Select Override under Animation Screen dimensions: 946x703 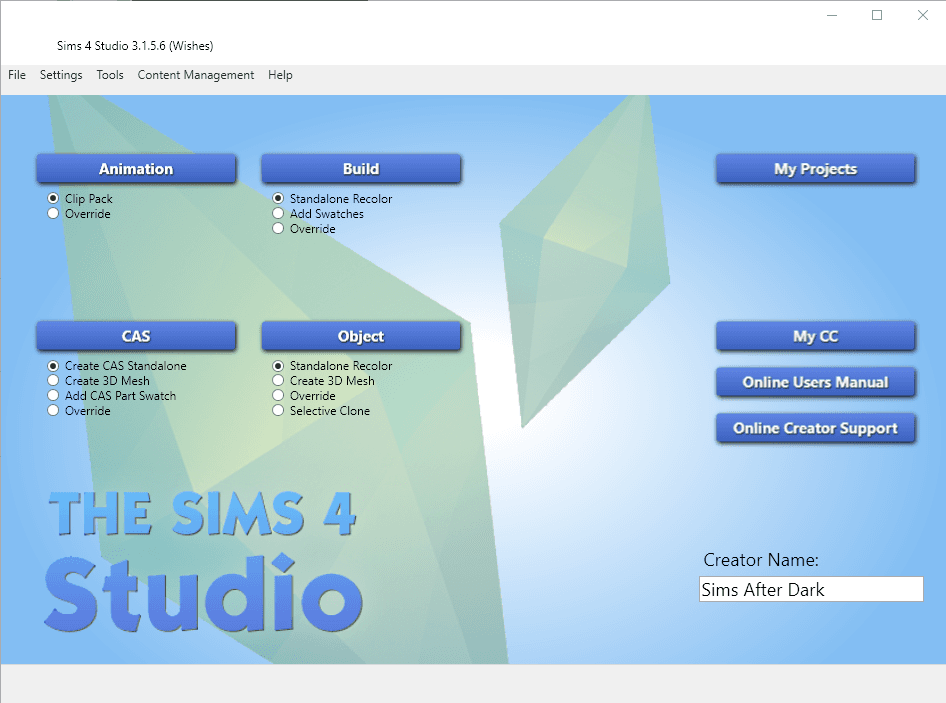point(52,213)
